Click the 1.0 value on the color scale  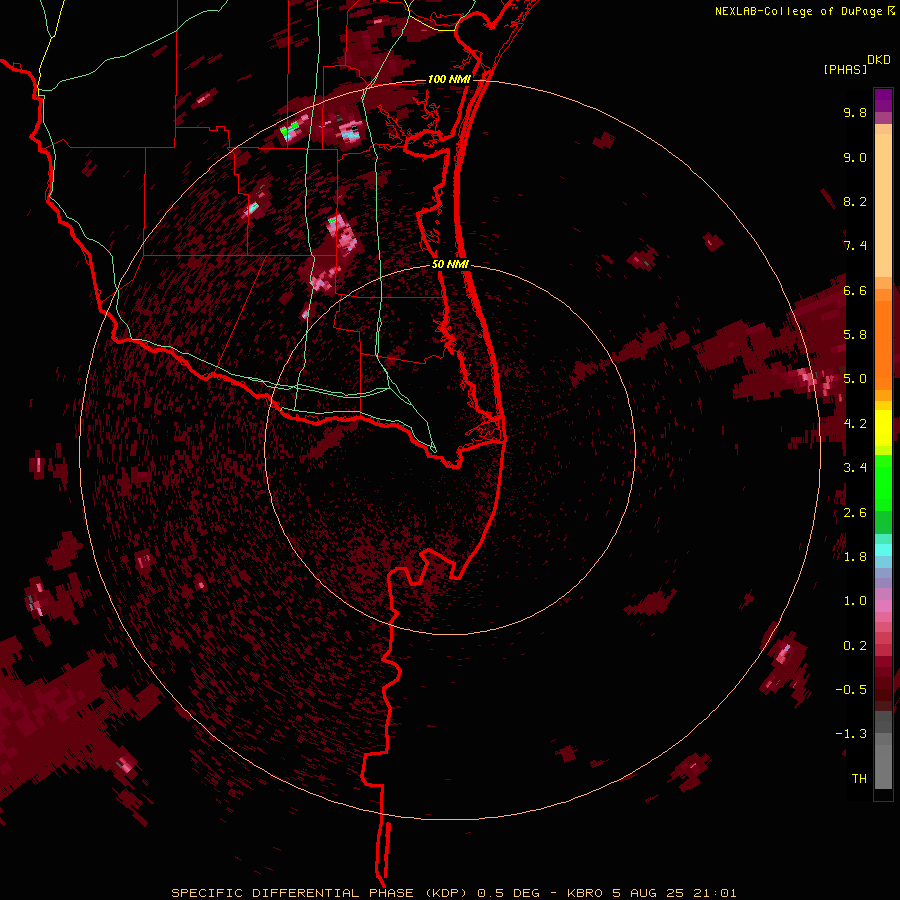(x=855, y=601)
